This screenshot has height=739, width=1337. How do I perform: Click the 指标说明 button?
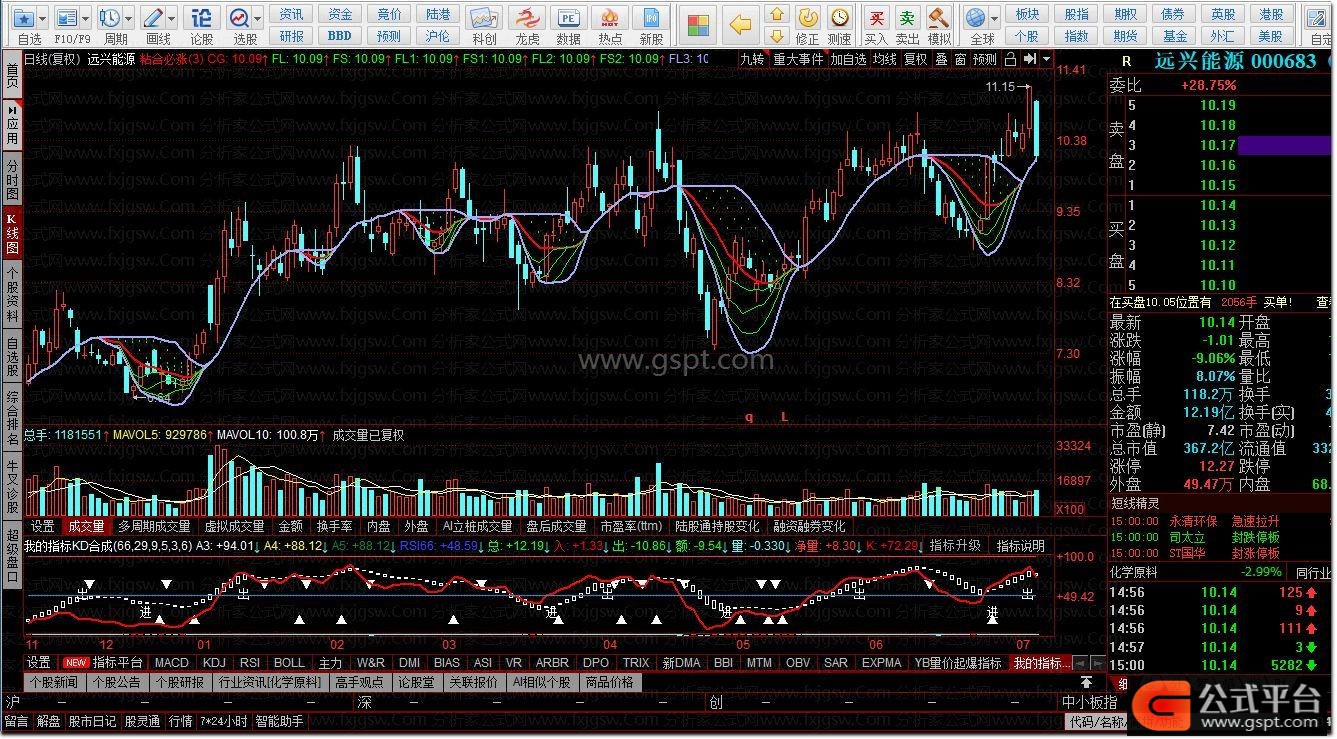point(1020,546)
